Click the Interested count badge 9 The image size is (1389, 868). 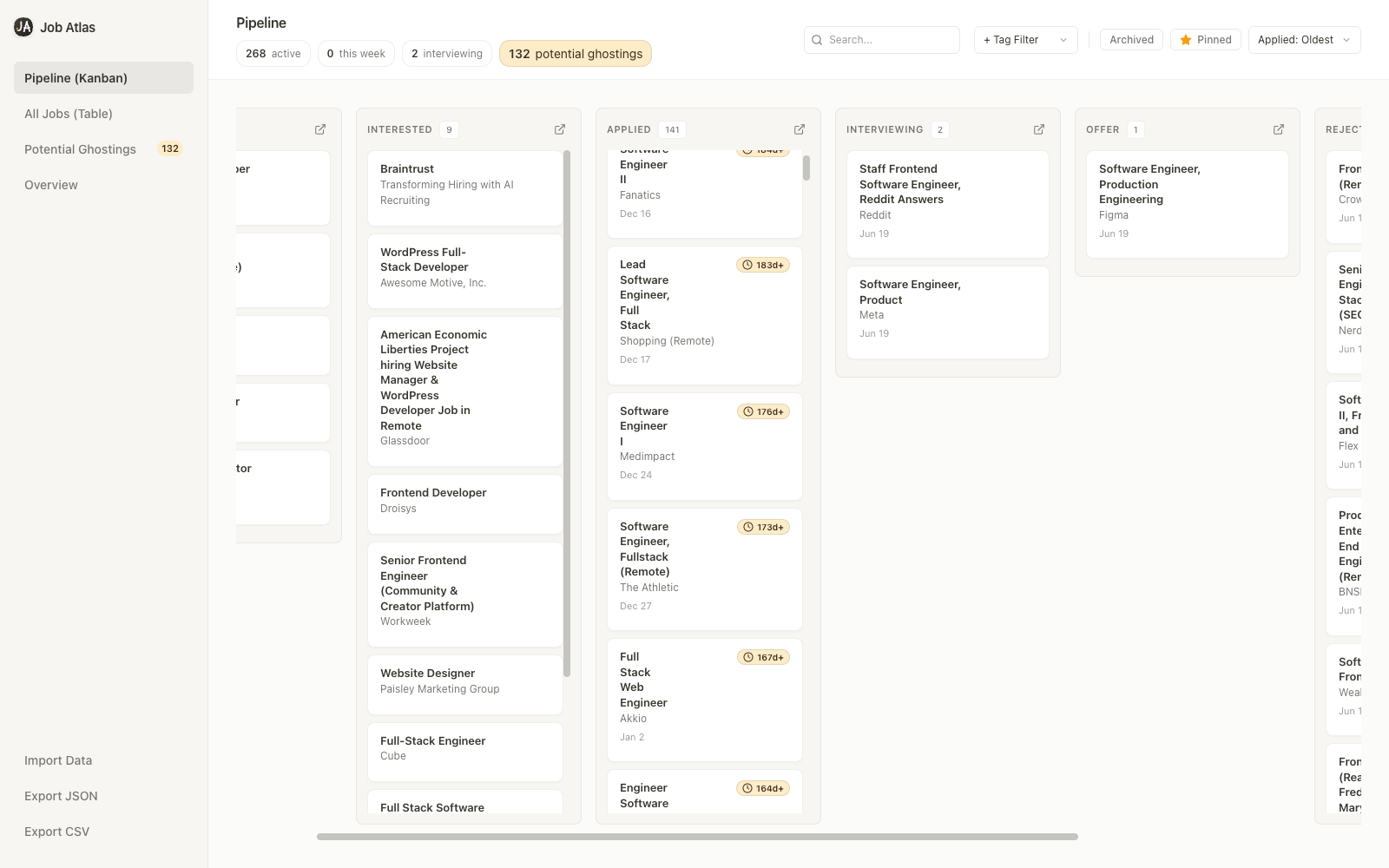tap(449, 129)
